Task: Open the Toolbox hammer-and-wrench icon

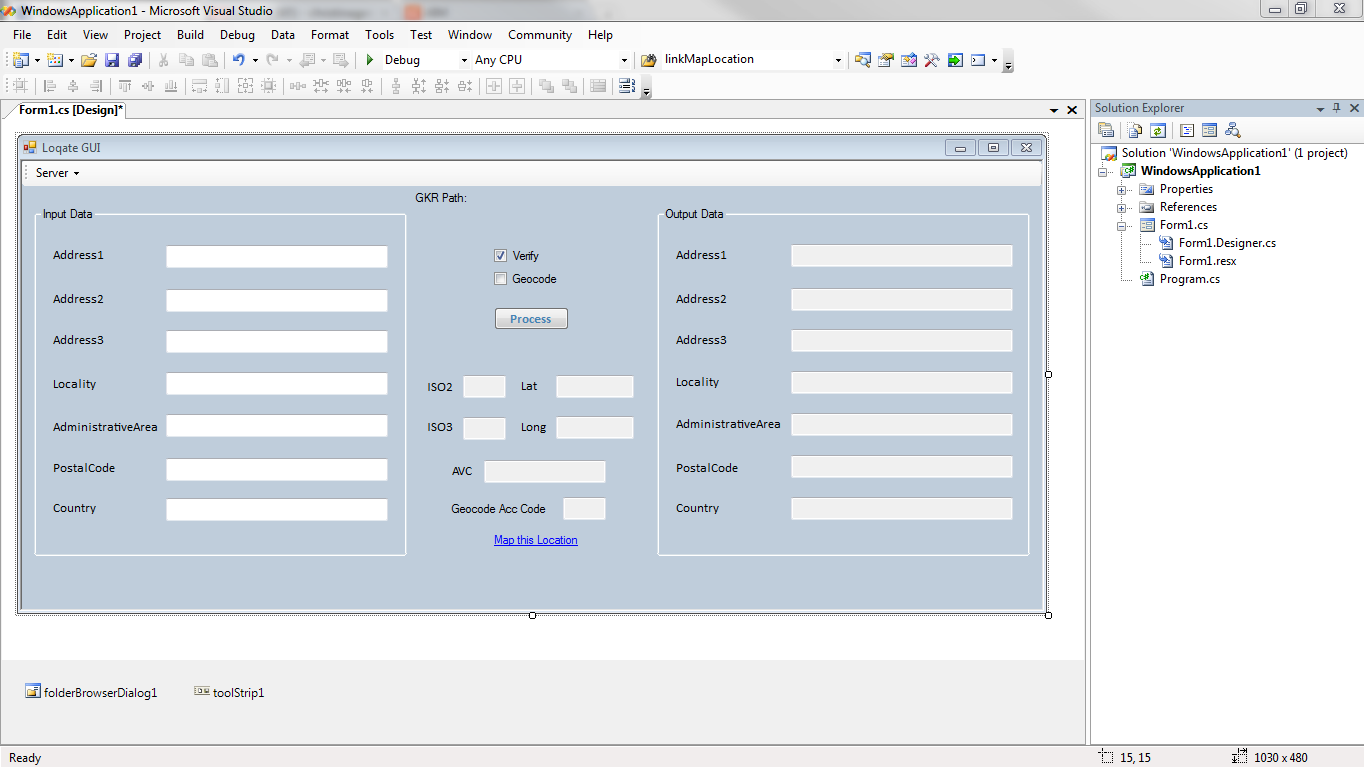Action: pyautogui.click(x=931, y=60)
